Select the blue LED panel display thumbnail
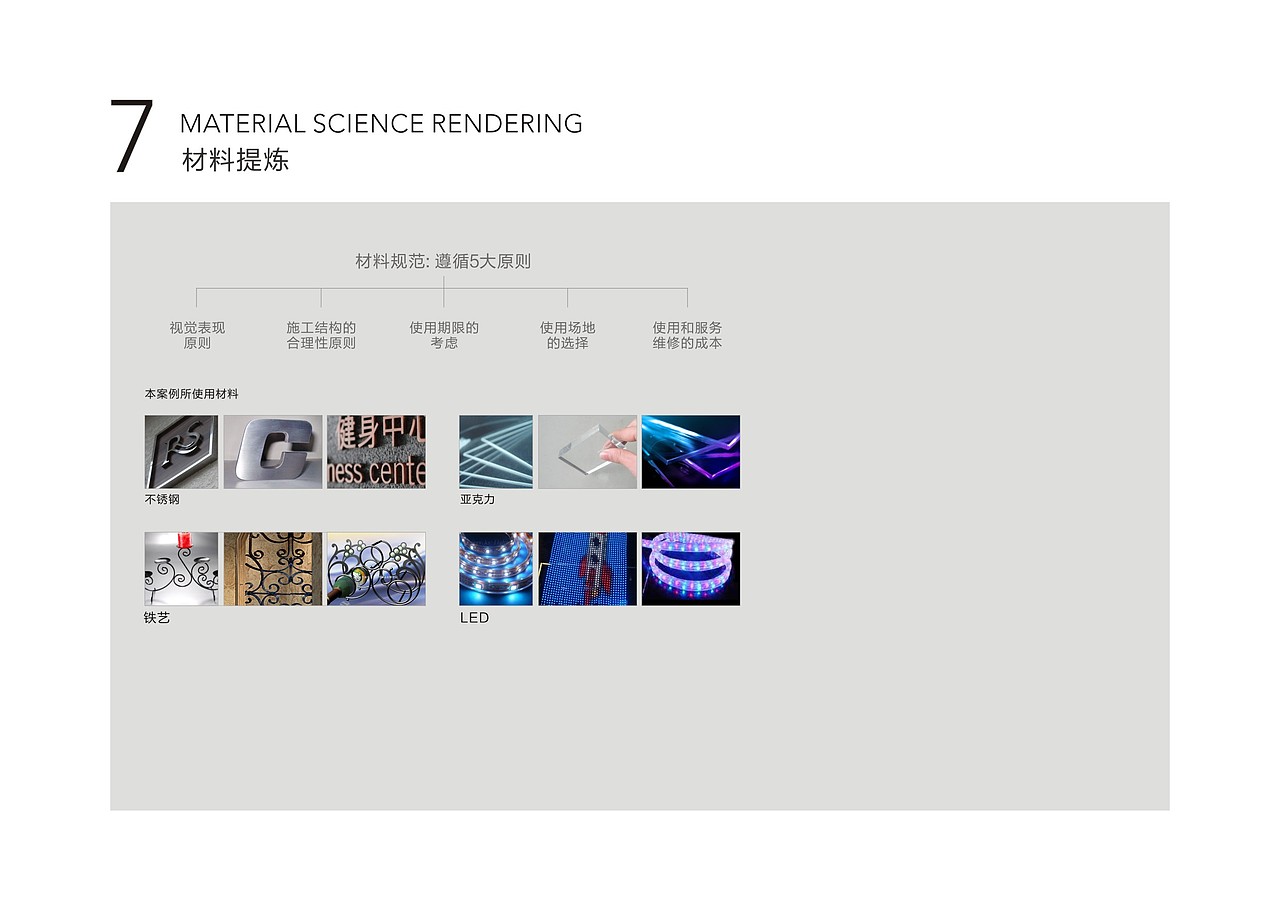Screen dimensions: 1280x905 click(x=588, y=569)
